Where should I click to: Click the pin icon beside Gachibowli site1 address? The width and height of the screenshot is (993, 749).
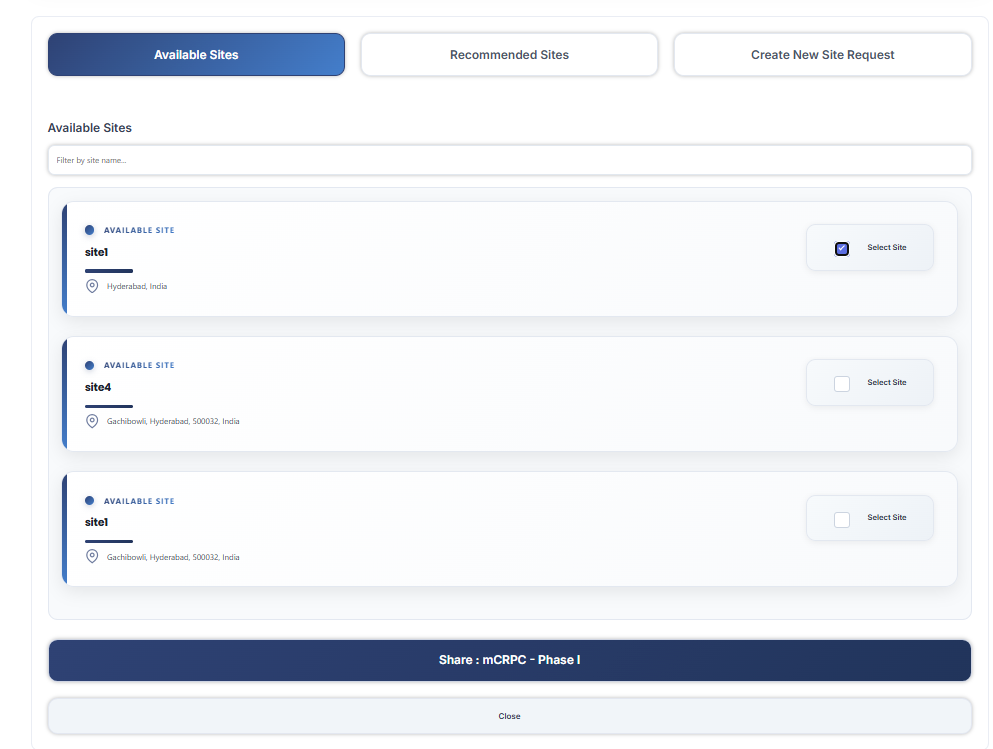tap(92, 557)
